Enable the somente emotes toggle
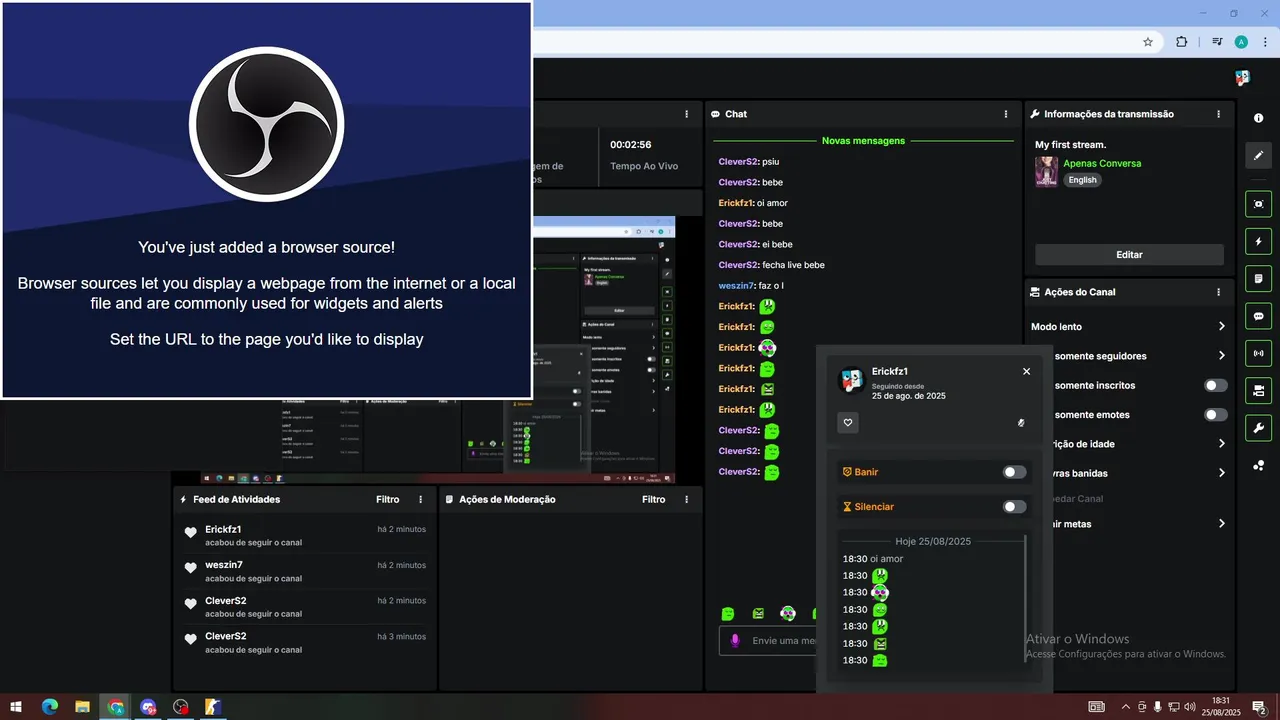 tap(1216, 415)
